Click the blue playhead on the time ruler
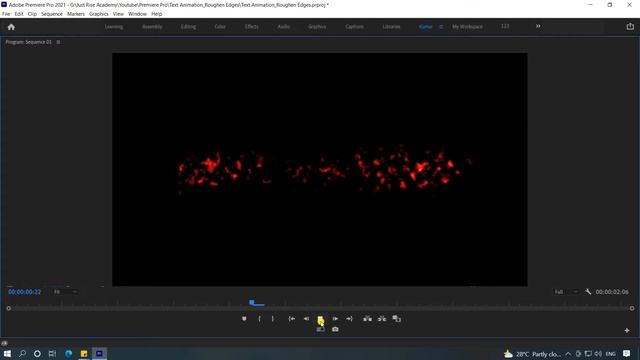The image size is (640, 360). (x=252, y=302)
